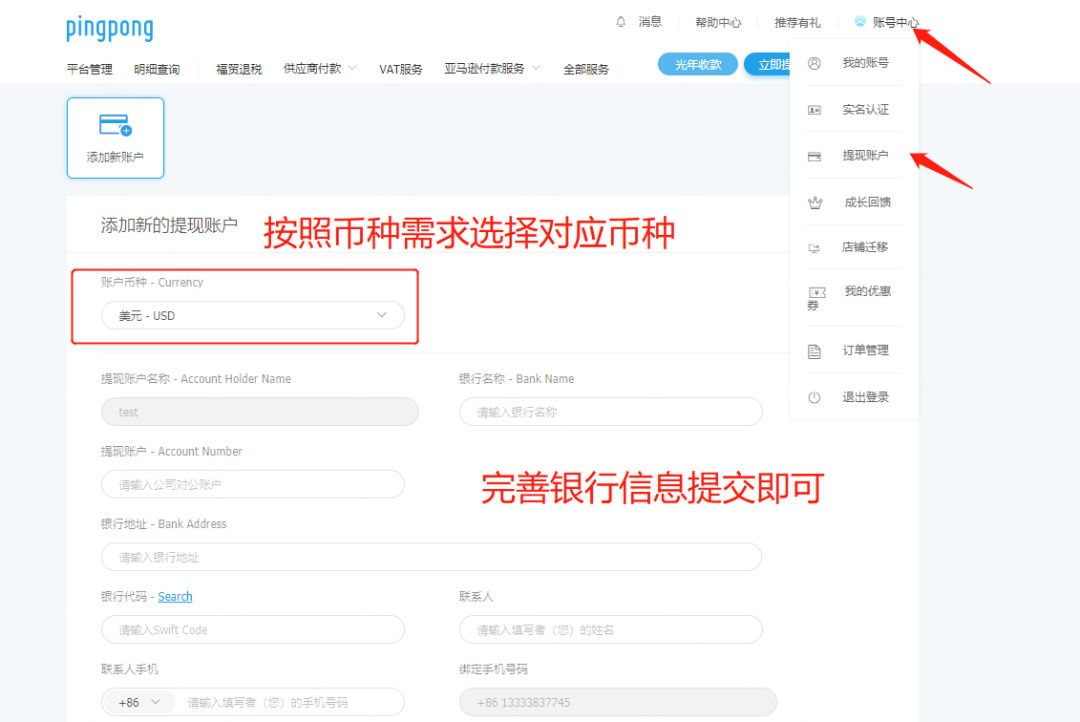Expand the +86 country code dropdown

(138, 702)
